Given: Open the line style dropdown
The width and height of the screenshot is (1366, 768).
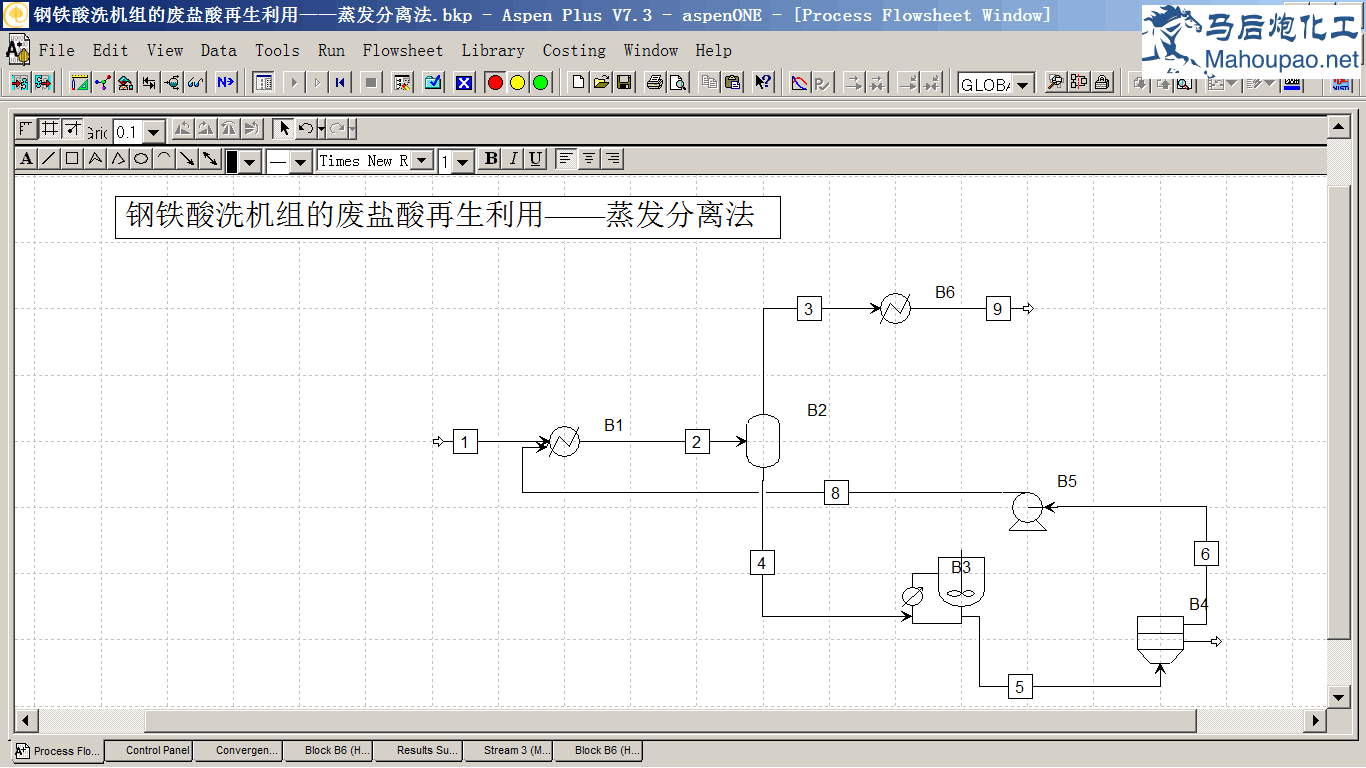Looking at the screenshot, I should 300,162.
